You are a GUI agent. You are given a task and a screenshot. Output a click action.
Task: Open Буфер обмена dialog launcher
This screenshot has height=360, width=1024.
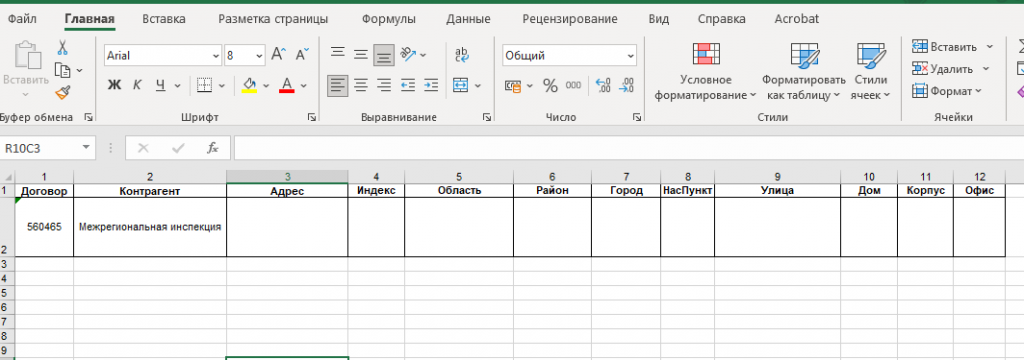click(88, 118)
